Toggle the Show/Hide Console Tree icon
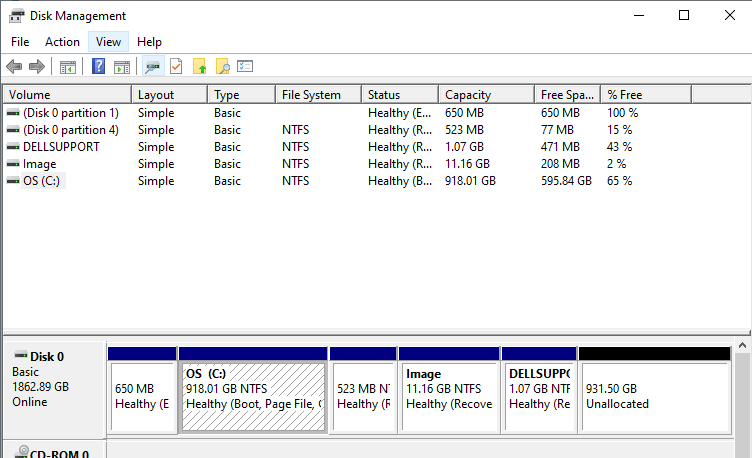This screenshot has height=458, width=752. click(x=68, y=67)
